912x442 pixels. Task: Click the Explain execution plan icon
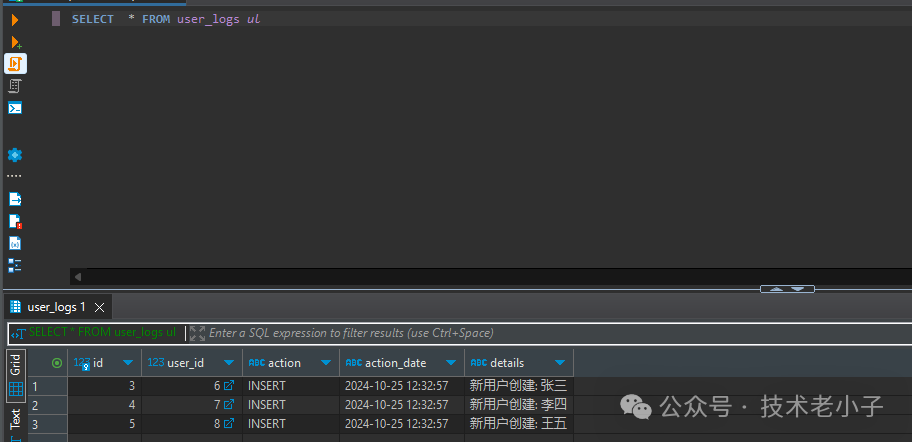pyautogui.click(x=15, y=86)
